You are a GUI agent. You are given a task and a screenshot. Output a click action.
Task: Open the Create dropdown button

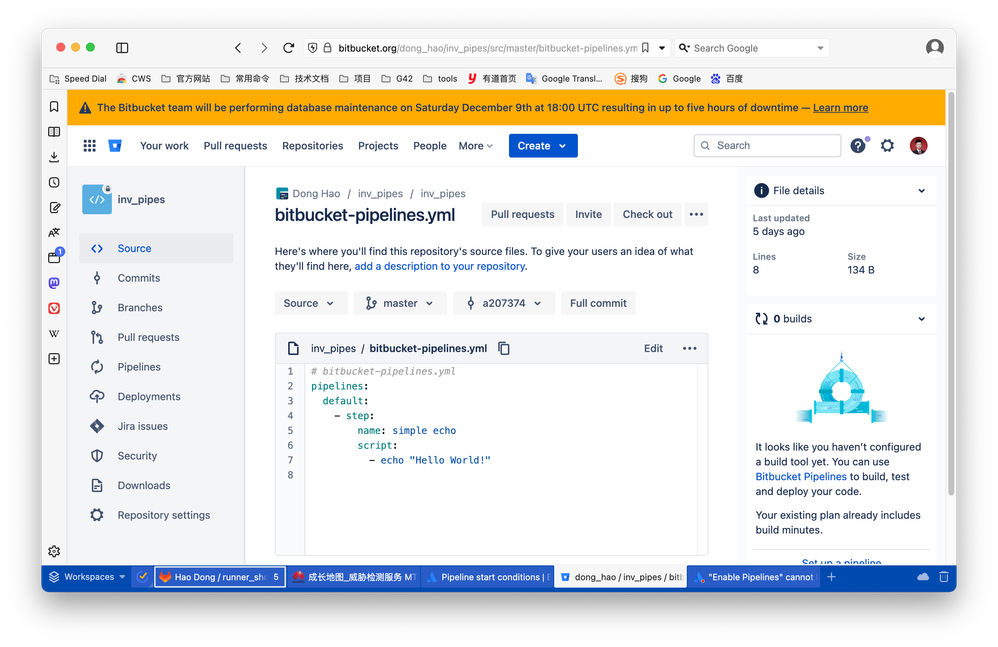point(543,146)
